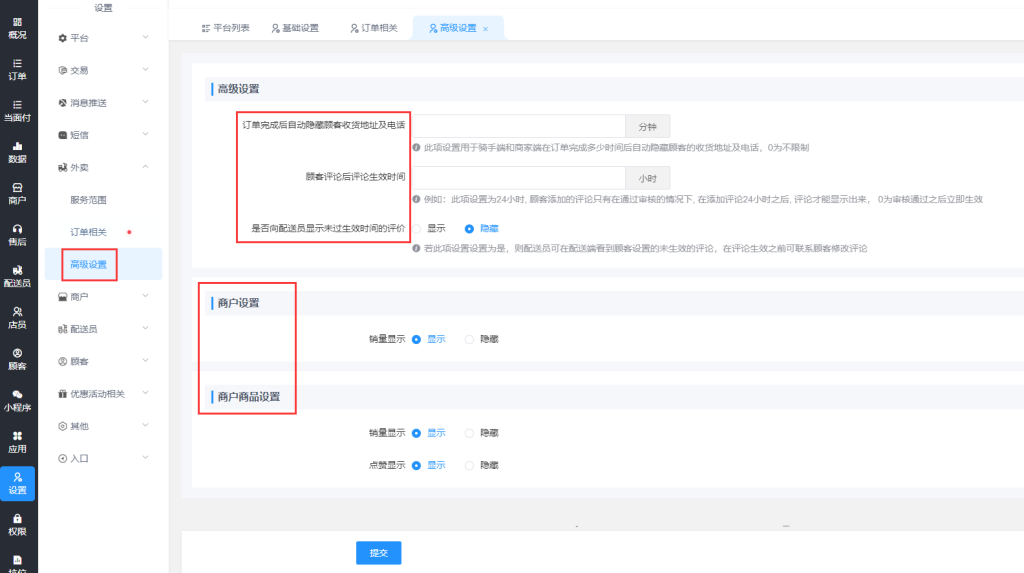This screenshot has height=573, width=1024.
Task: Select 隐藏 for 点赞显示 option
Action: [470, 465]
